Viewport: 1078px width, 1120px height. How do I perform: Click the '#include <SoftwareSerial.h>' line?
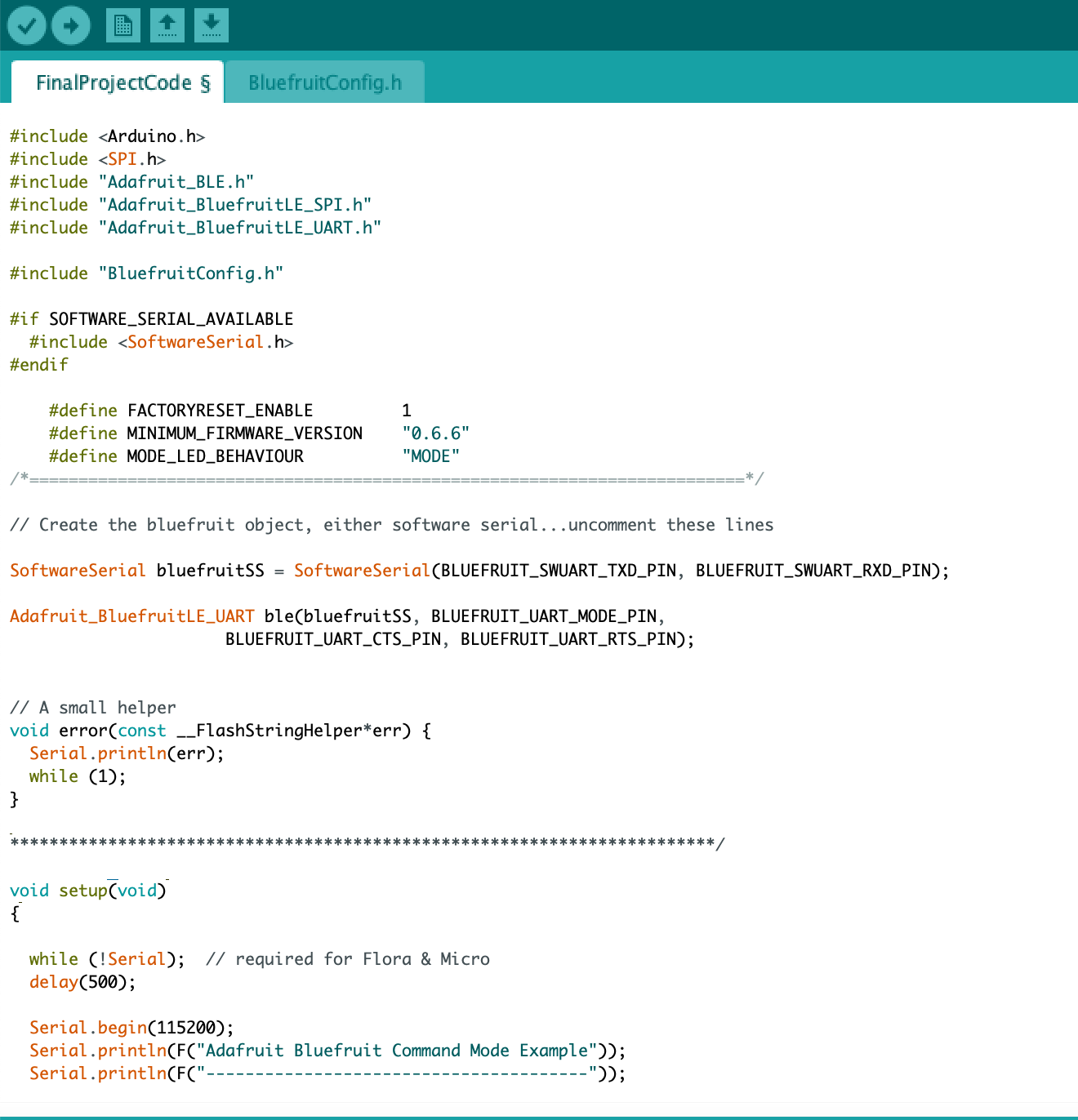[x=162, y=342]
